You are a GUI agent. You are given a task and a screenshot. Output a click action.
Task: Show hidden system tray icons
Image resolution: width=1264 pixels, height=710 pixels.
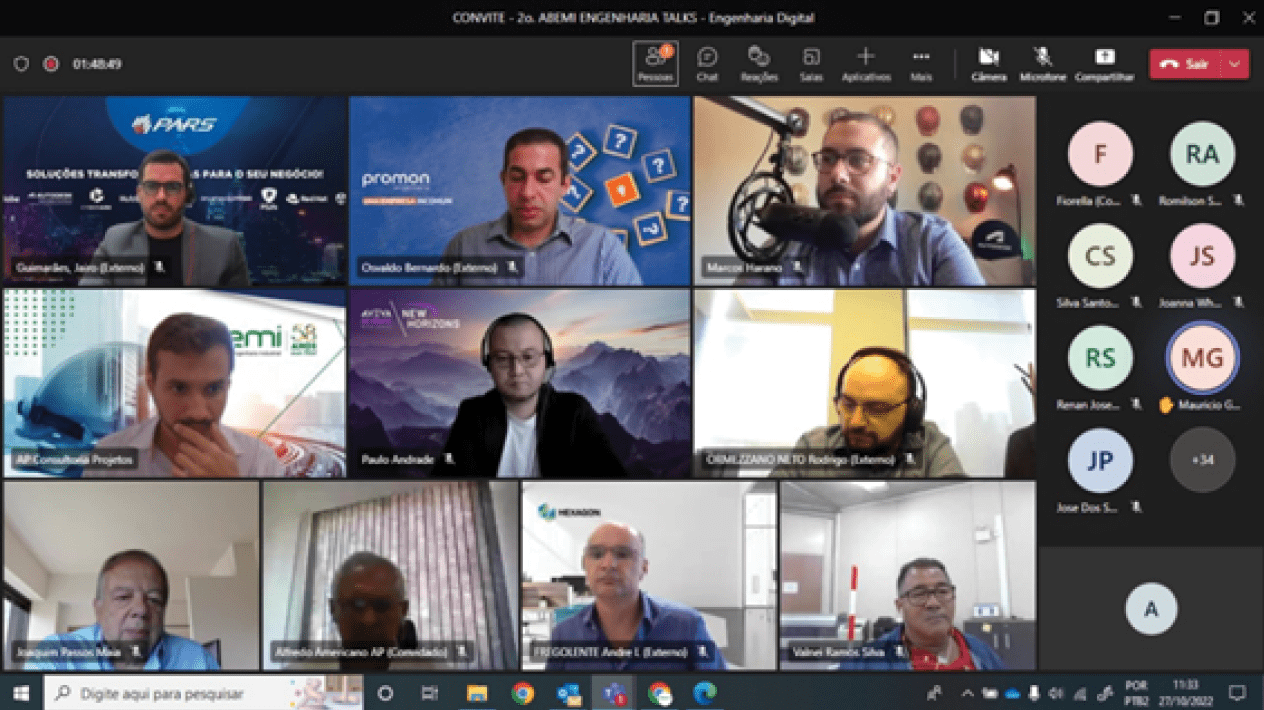pos(966,693)
